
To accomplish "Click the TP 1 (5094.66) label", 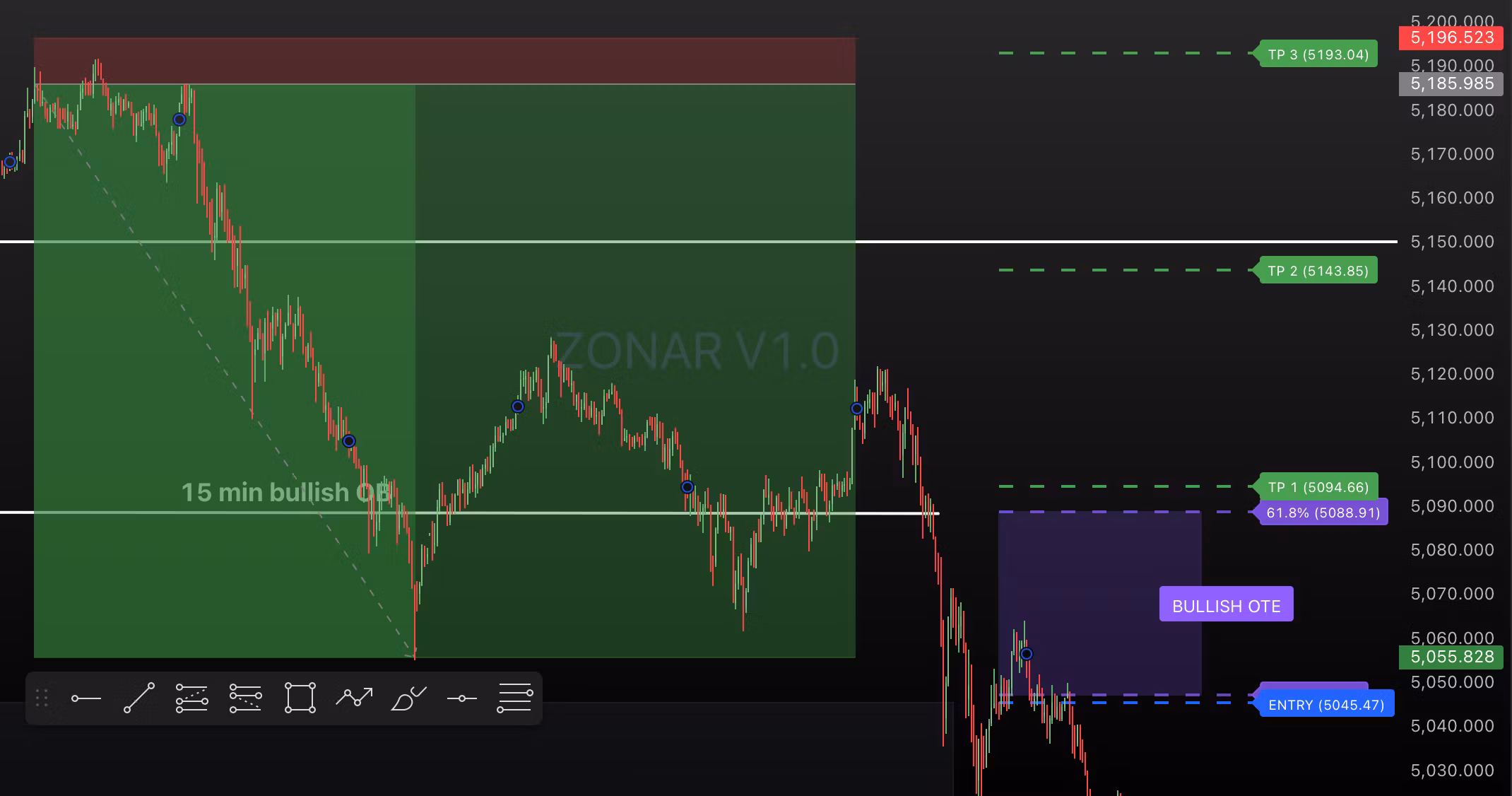I will [1318, 487].
